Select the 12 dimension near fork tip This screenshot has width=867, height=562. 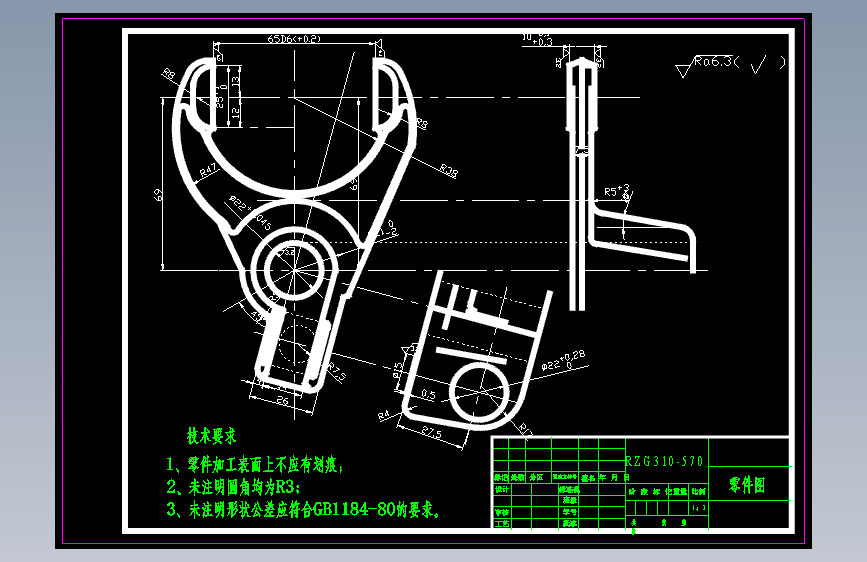click(x=235, y=112)
